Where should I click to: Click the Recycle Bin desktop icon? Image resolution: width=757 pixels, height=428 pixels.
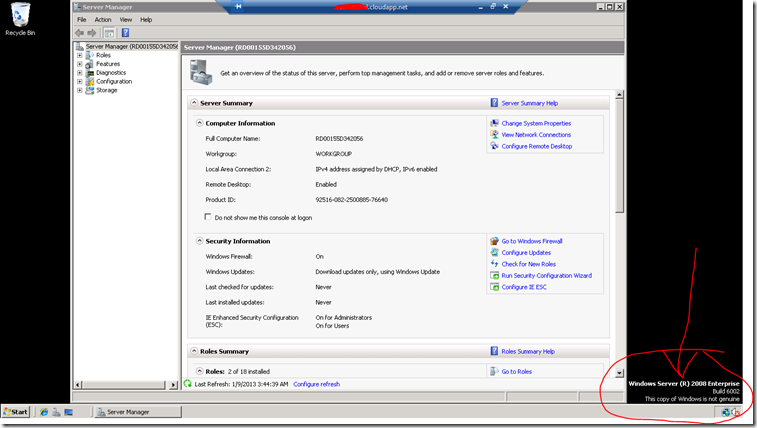coord(20,19)
